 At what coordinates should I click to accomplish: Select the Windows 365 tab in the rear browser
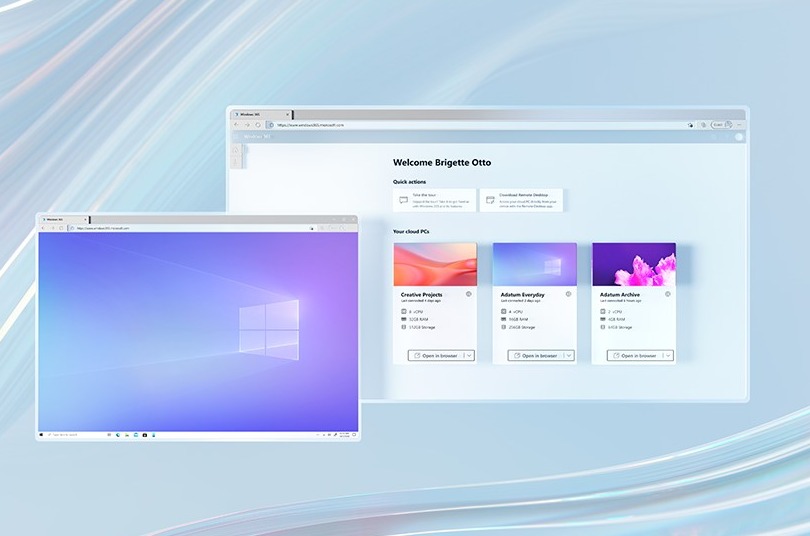click(x=260, y=114)
